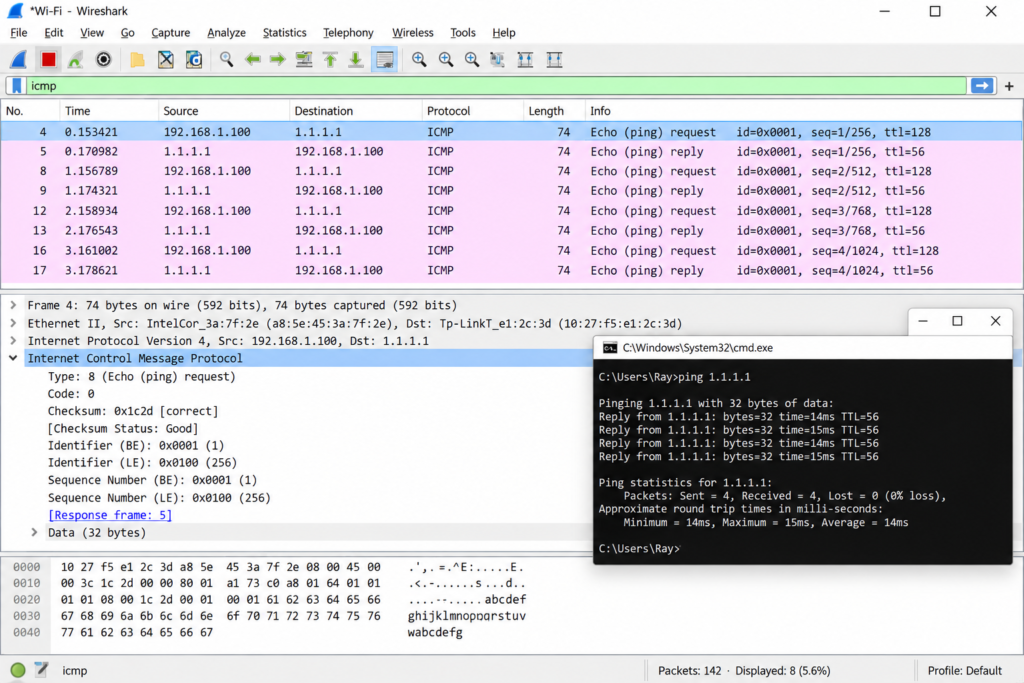Jump to first packet arrow
The width and height of the screenshot is (1024, 683).
(330, 60)
